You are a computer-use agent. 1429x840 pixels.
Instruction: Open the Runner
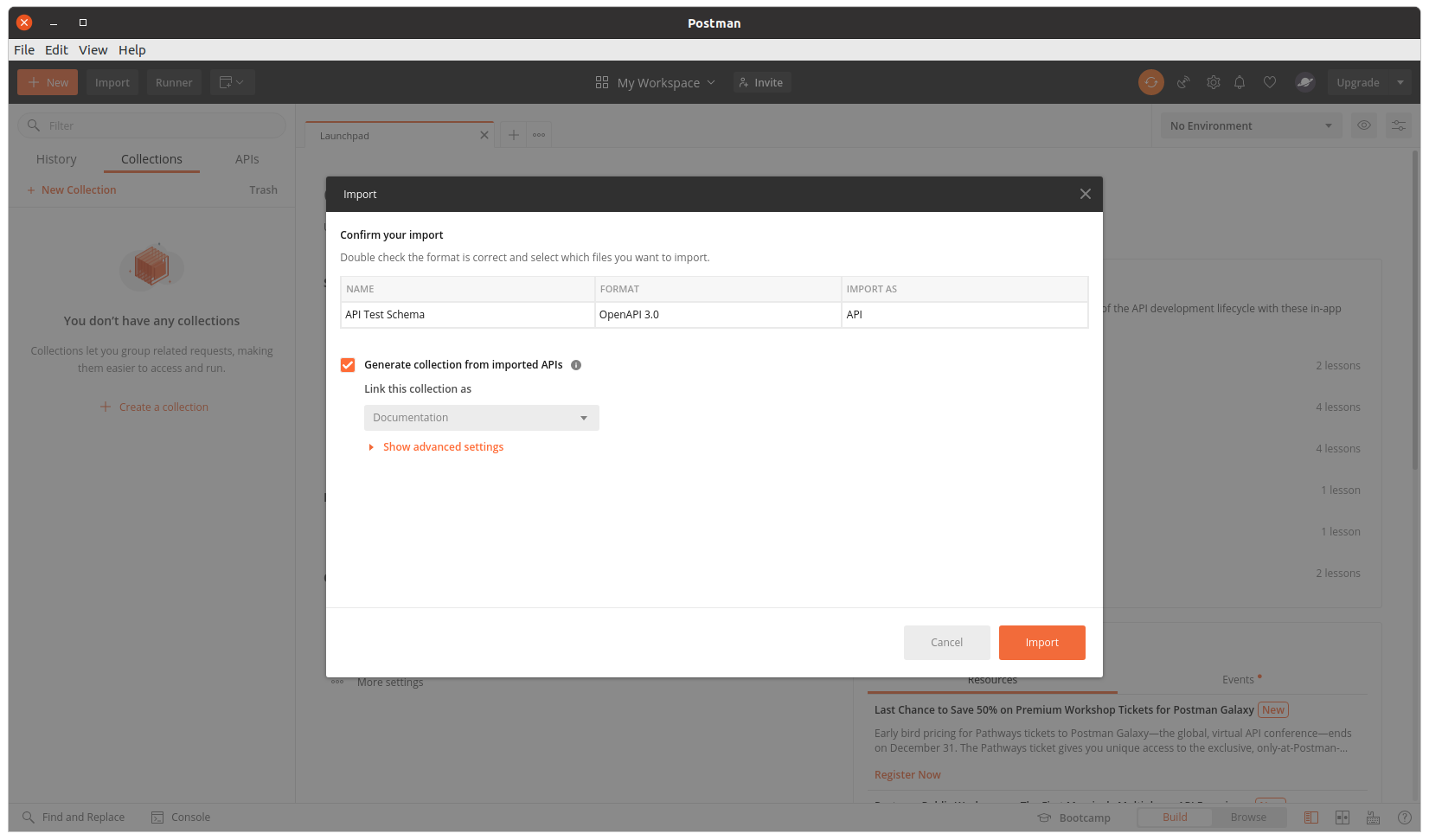pyautogui.click(x=174, y=82)
